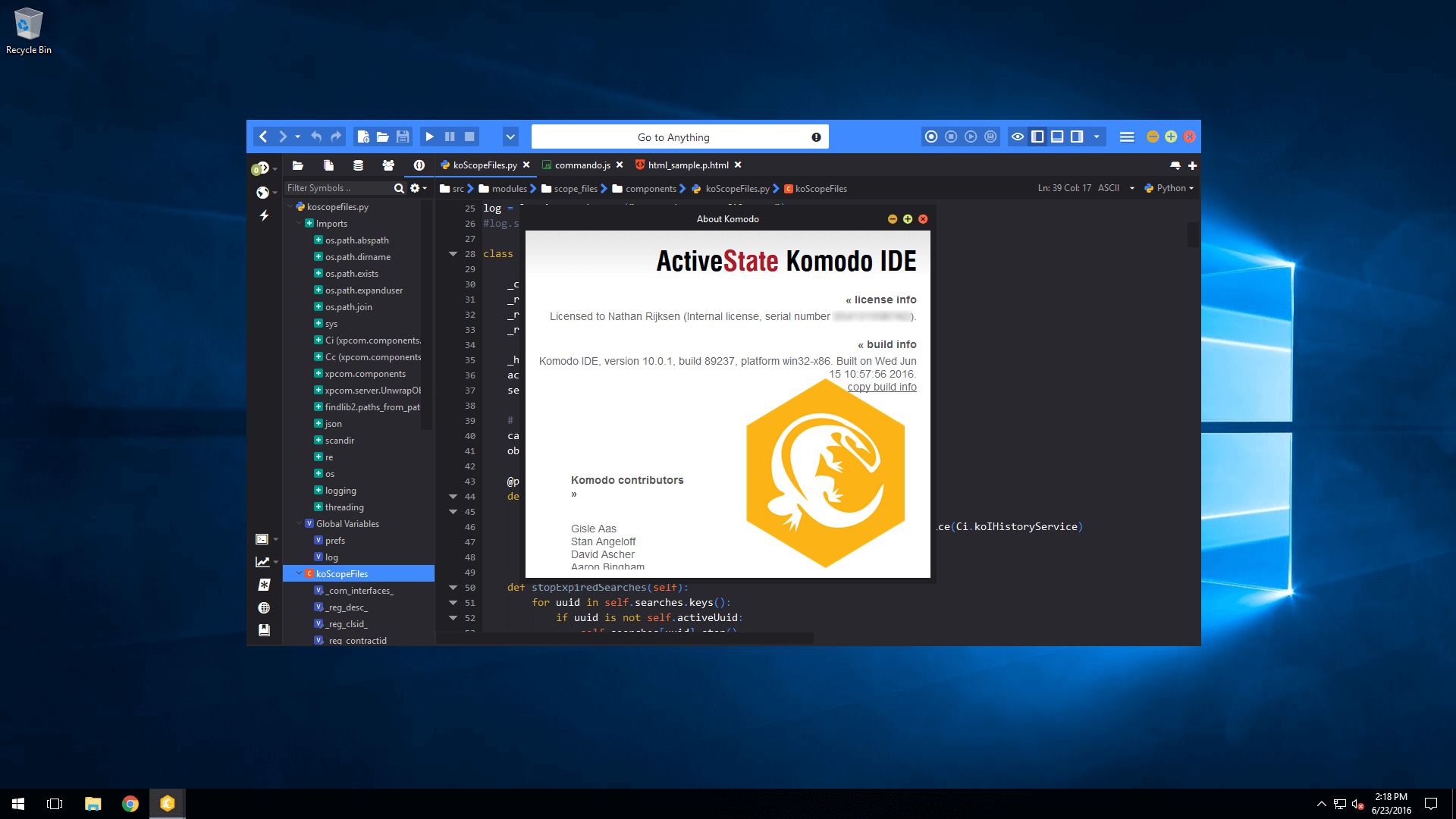
Task: Open the Database Explorer sidebar icon
Action: 358,165
